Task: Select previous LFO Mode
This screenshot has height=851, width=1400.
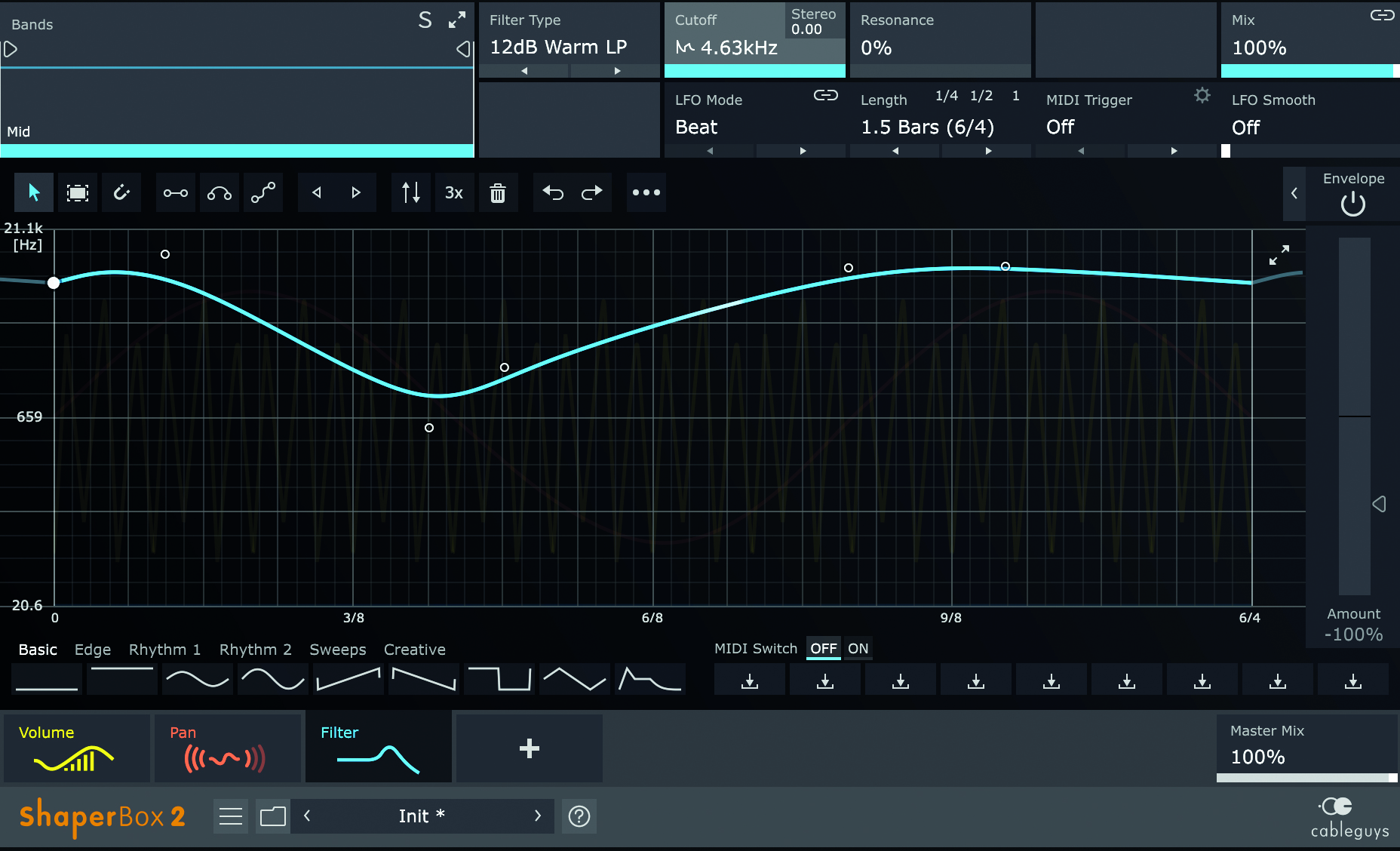Action: (x=710, y=151)
